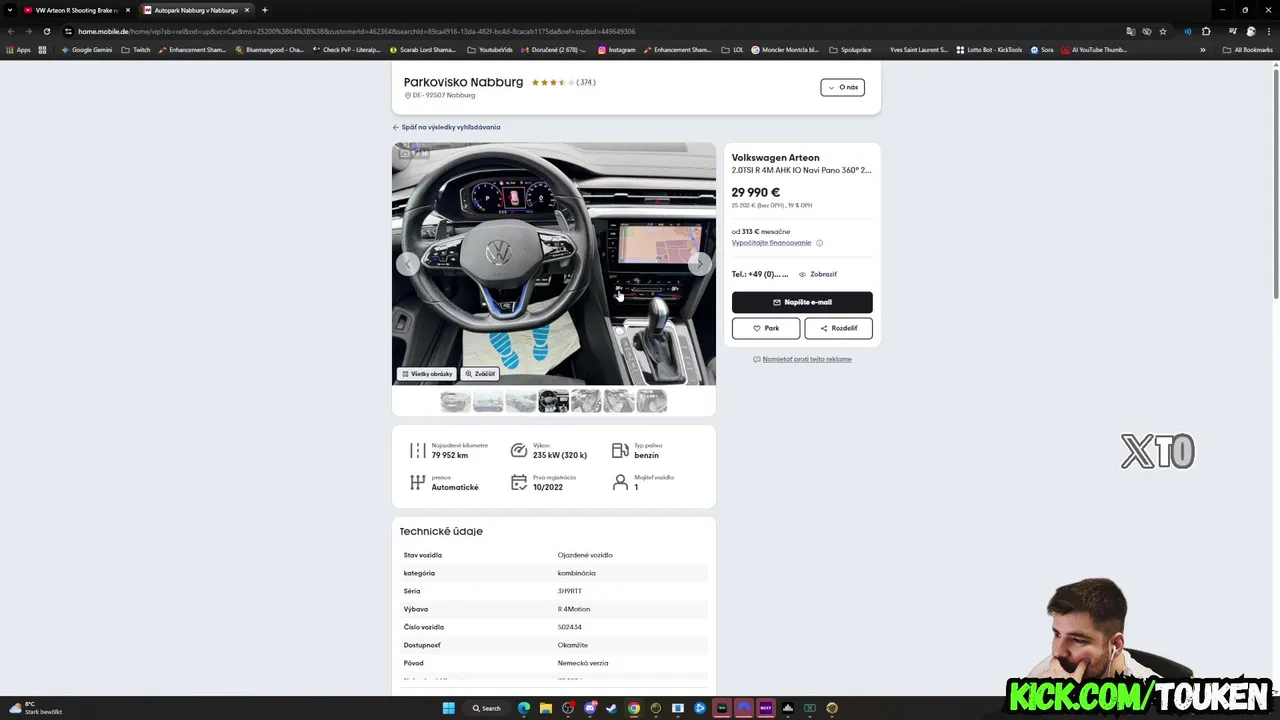Click price text 29 990 €
This screenshot has width=1280, height=720.
point(755,192)
